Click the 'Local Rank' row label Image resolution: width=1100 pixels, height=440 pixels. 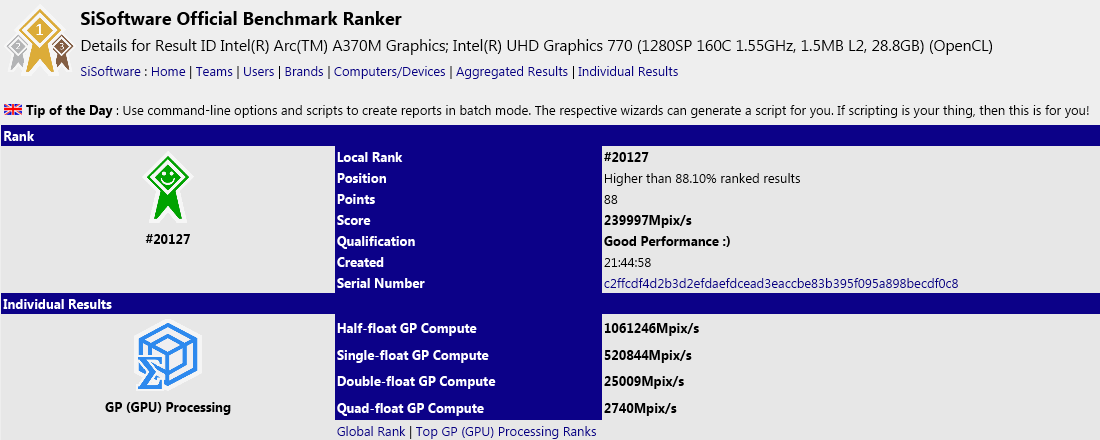click(370, 157)
